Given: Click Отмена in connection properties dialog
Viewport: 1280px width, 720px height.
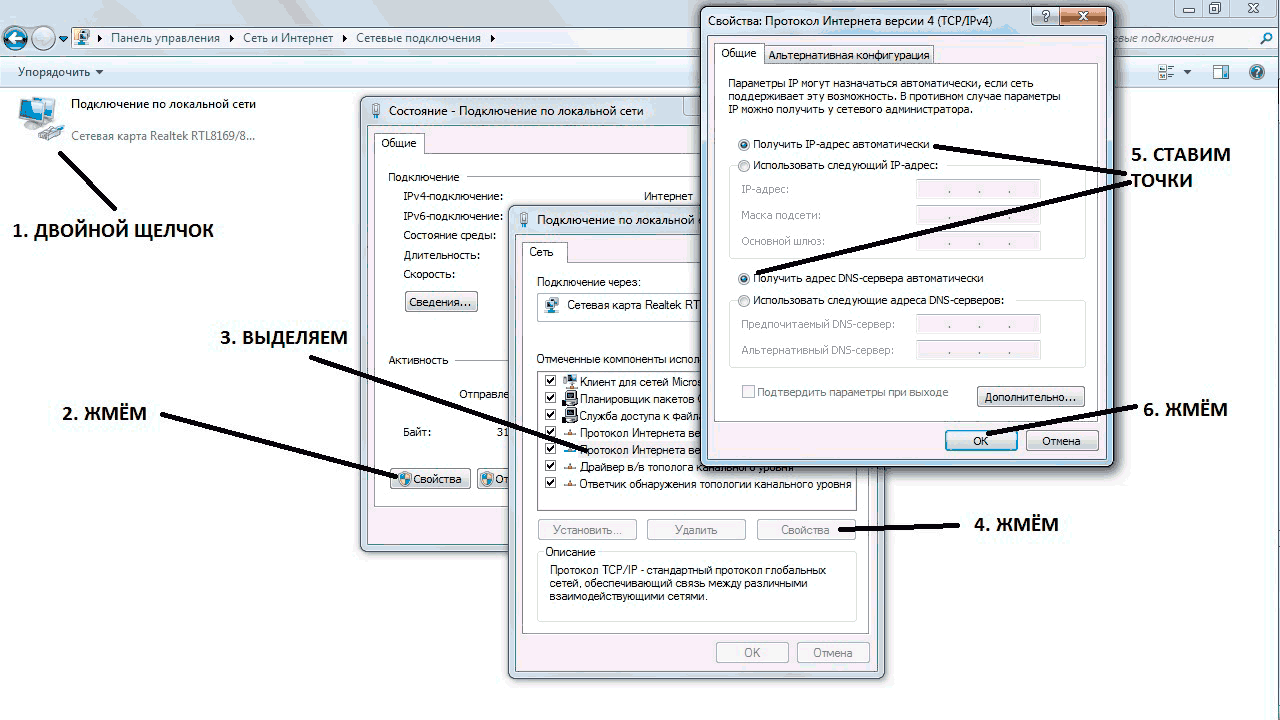Looking at the screenshot, I should point(832,652).
